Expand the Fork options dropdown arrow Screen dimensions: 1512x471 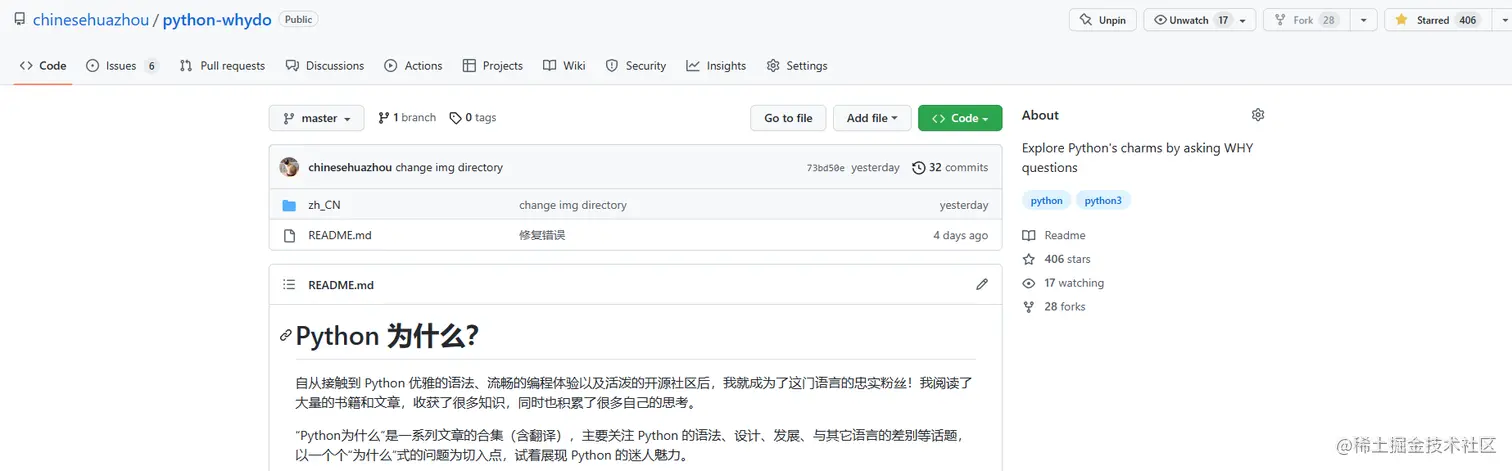tap(1363, 20)
